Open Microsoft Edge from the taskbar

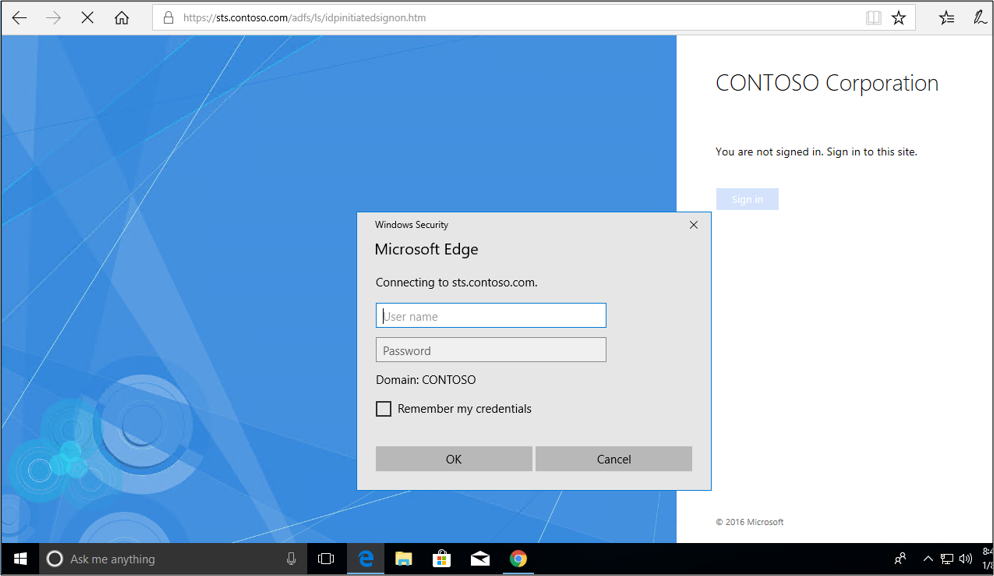366,559
